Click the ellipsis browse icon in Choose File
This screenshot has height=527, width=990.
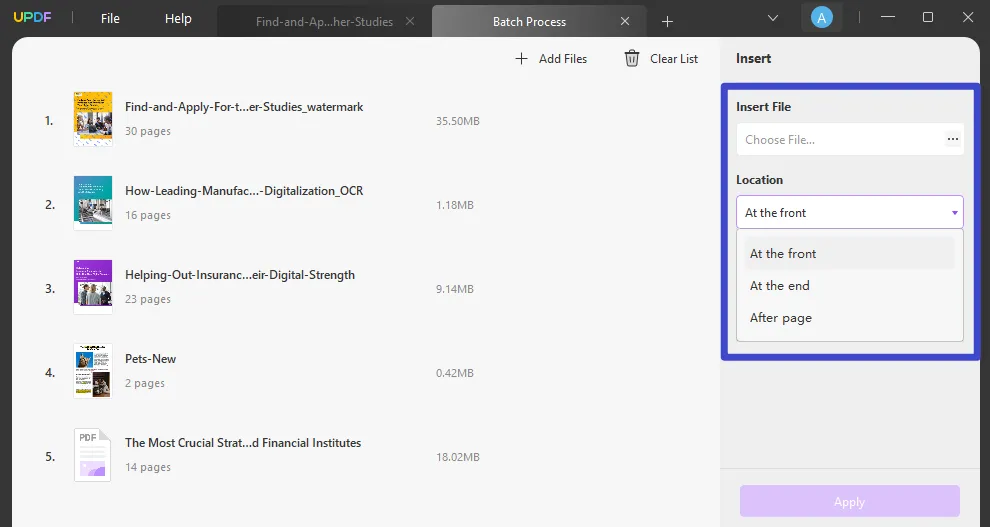pyautogui.click(x=952, y=140)
